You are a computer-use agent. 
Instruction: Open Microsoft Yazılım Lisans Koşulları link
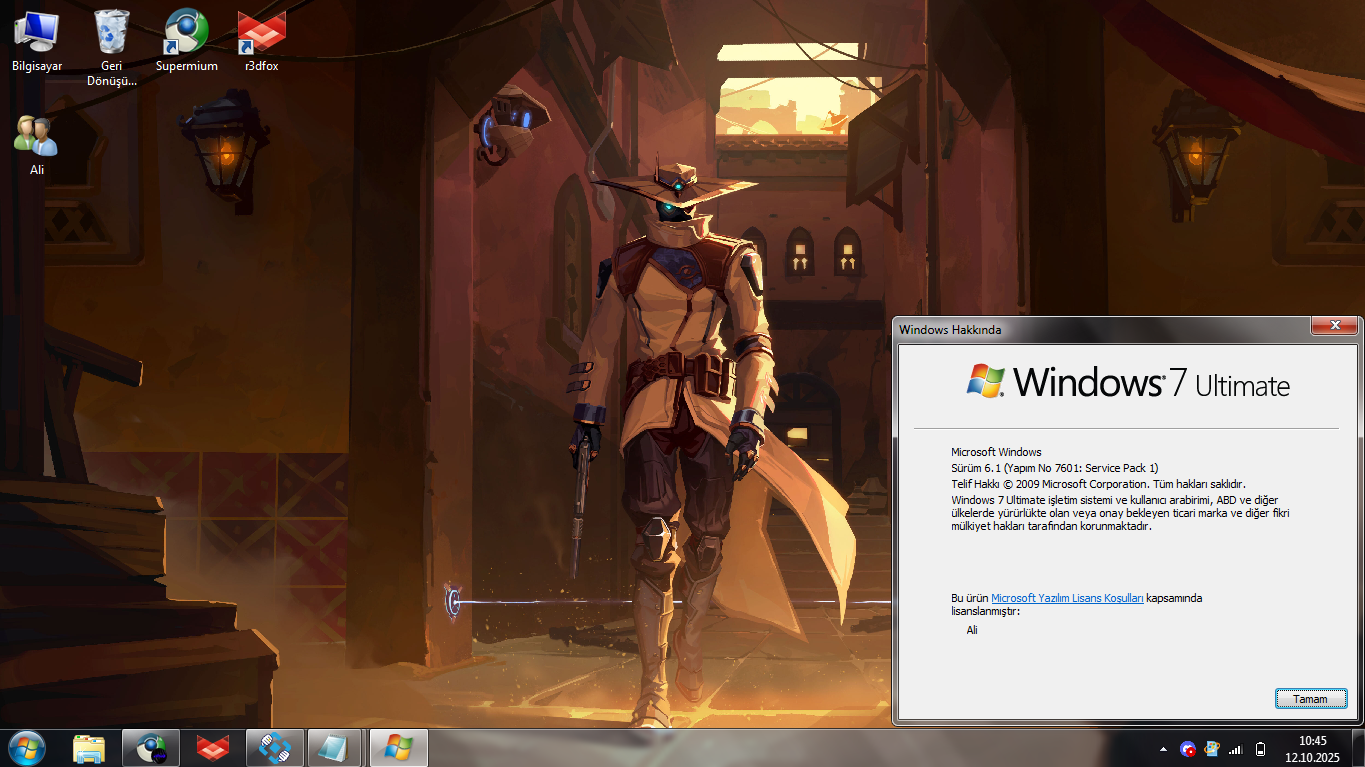pos(1067,598)
